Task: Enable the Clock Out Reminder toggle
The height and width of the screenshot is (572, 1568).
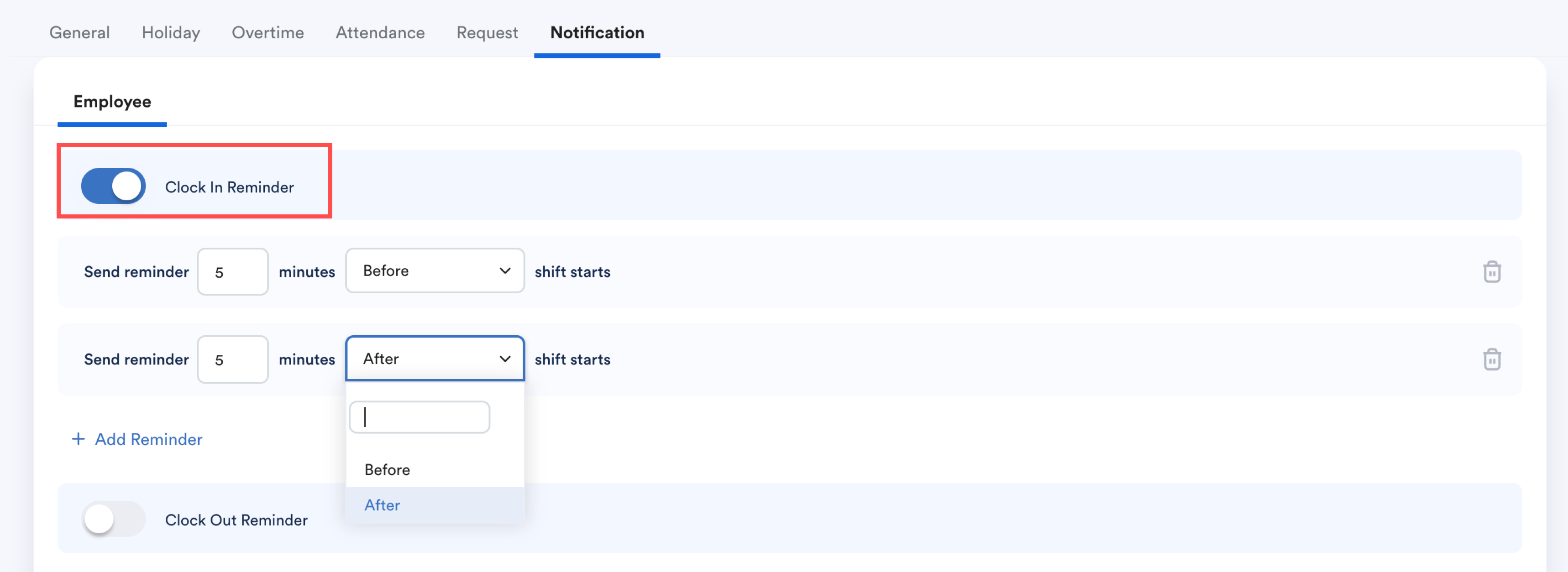Action: [114, 519]
